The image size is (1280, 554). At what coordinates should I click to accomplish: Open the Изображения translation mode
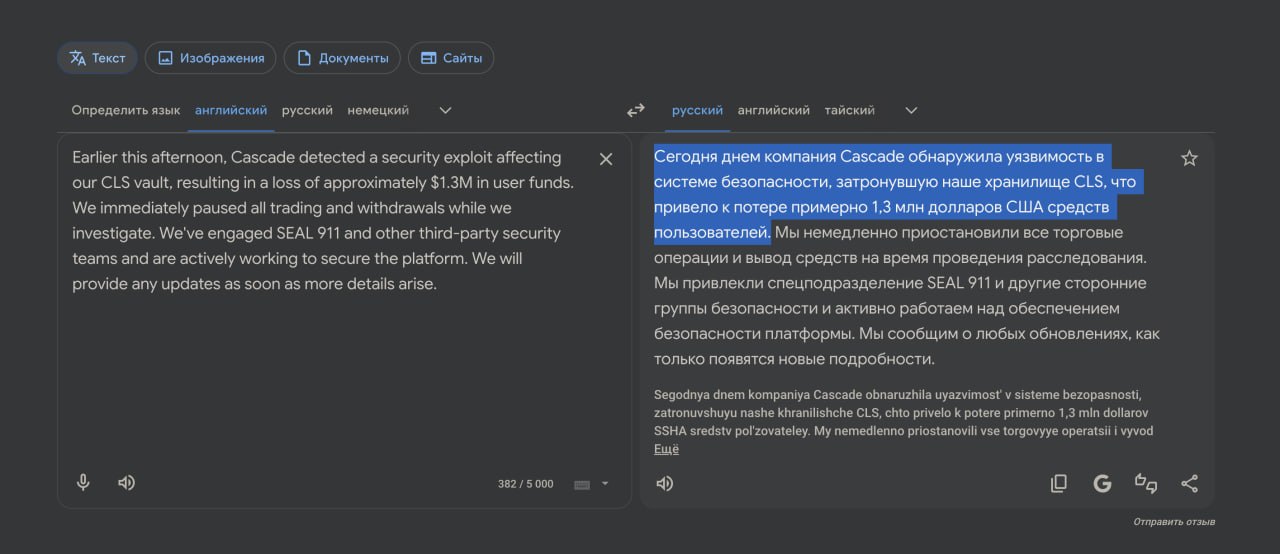pyautogui.click(x=210, y=58)
